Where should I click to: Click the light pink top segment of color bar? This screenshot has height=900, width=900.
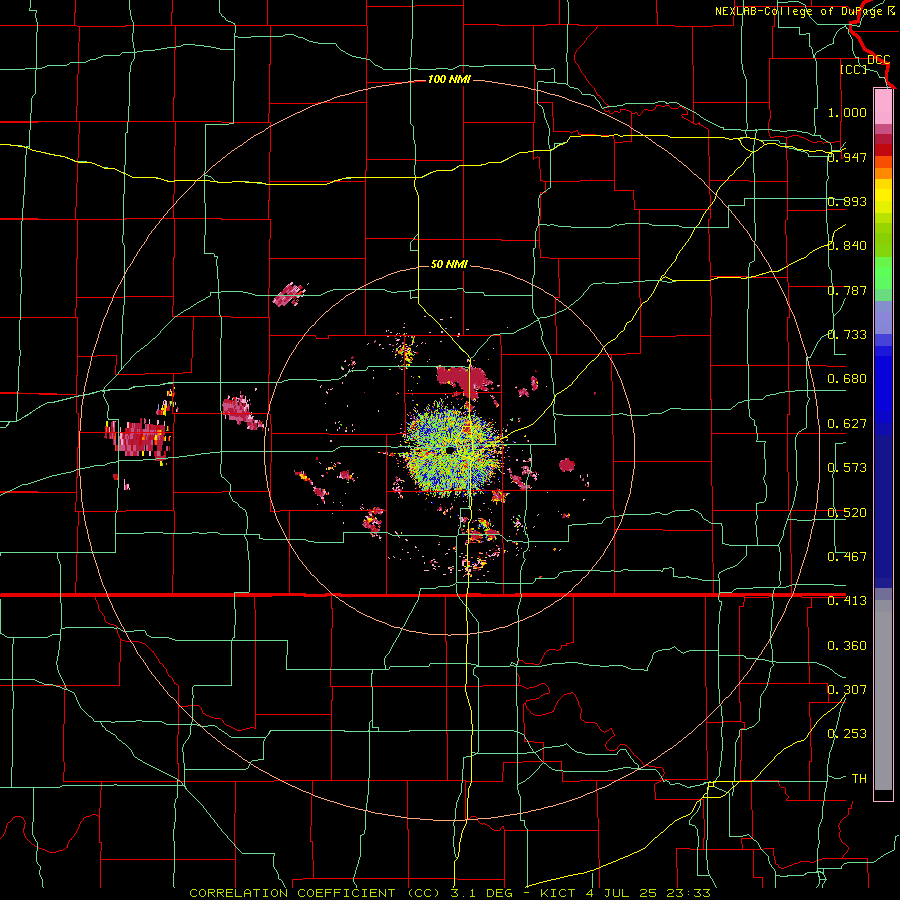coord(883,106)
